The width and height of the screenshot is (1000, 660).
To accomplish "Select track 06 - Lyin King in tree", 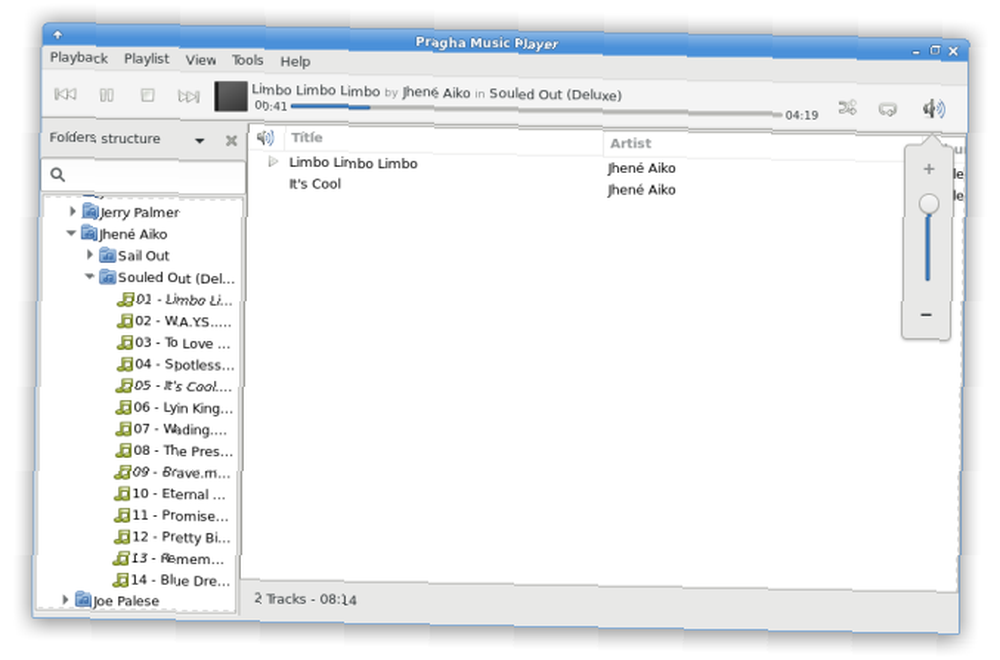I will click(174, 407).
